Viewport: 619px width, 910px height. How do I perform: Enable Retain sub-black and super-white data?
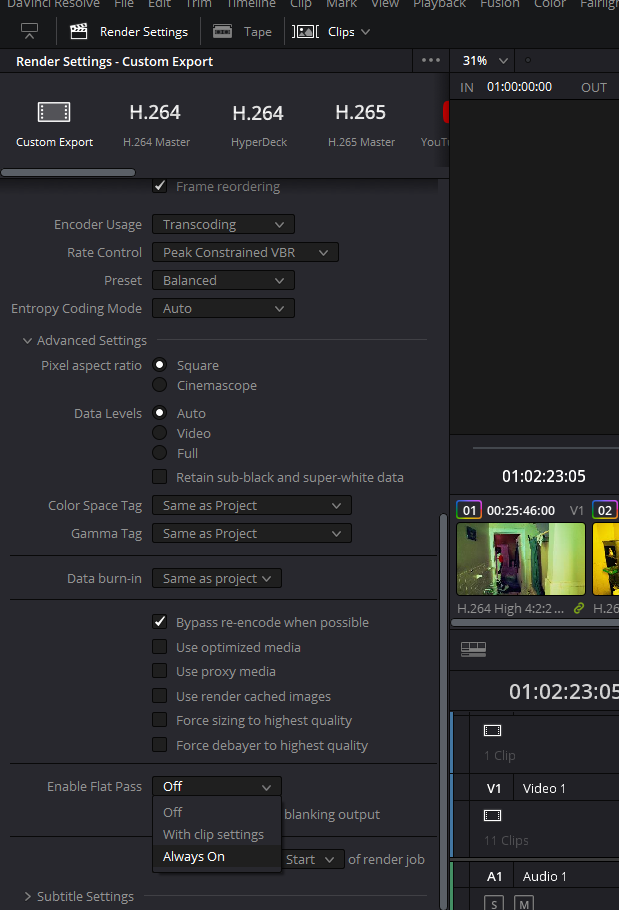(160, 477)
